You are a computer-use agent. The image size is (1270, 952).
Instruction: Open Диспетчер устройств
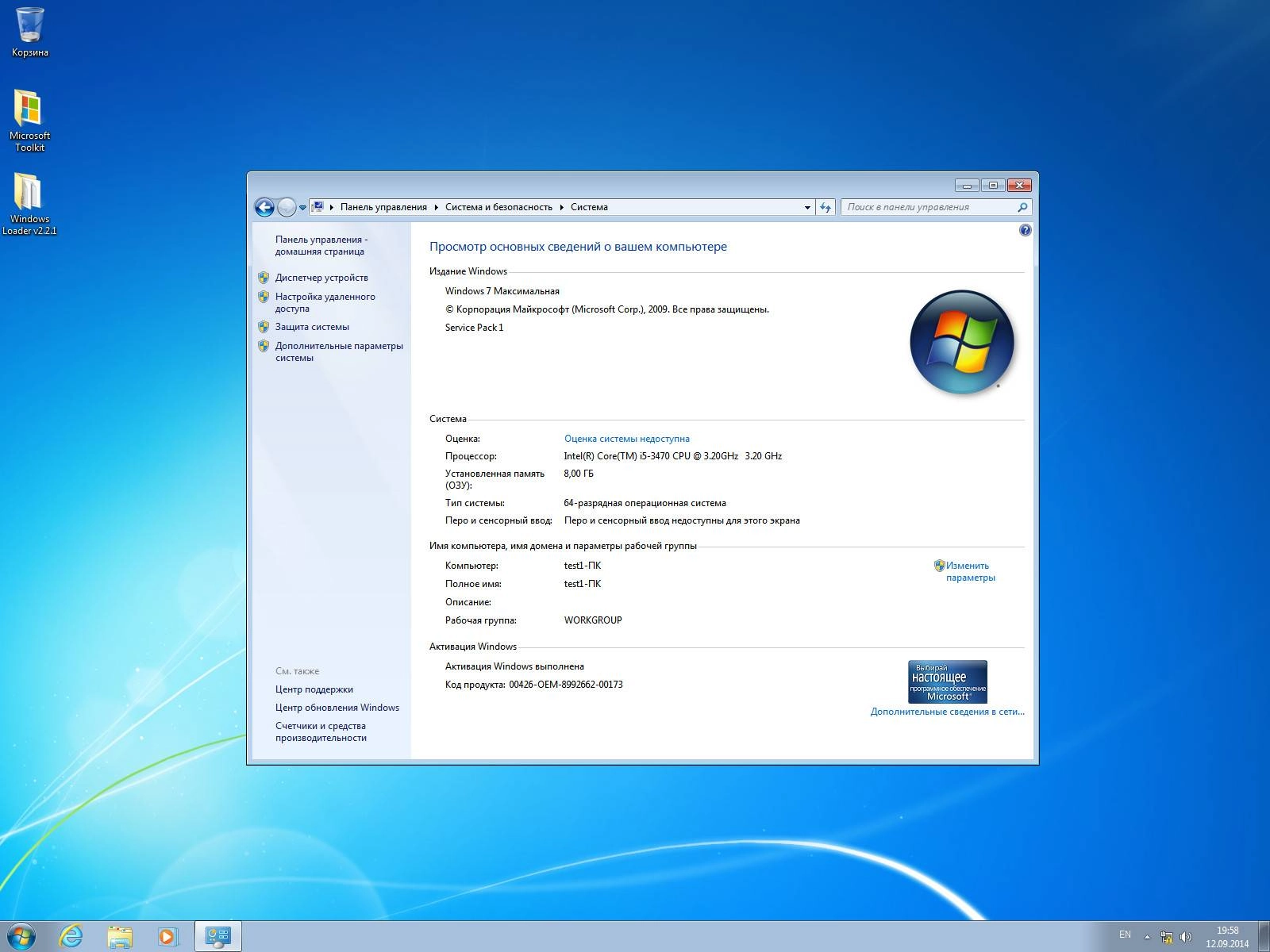[x=321, y=278]
